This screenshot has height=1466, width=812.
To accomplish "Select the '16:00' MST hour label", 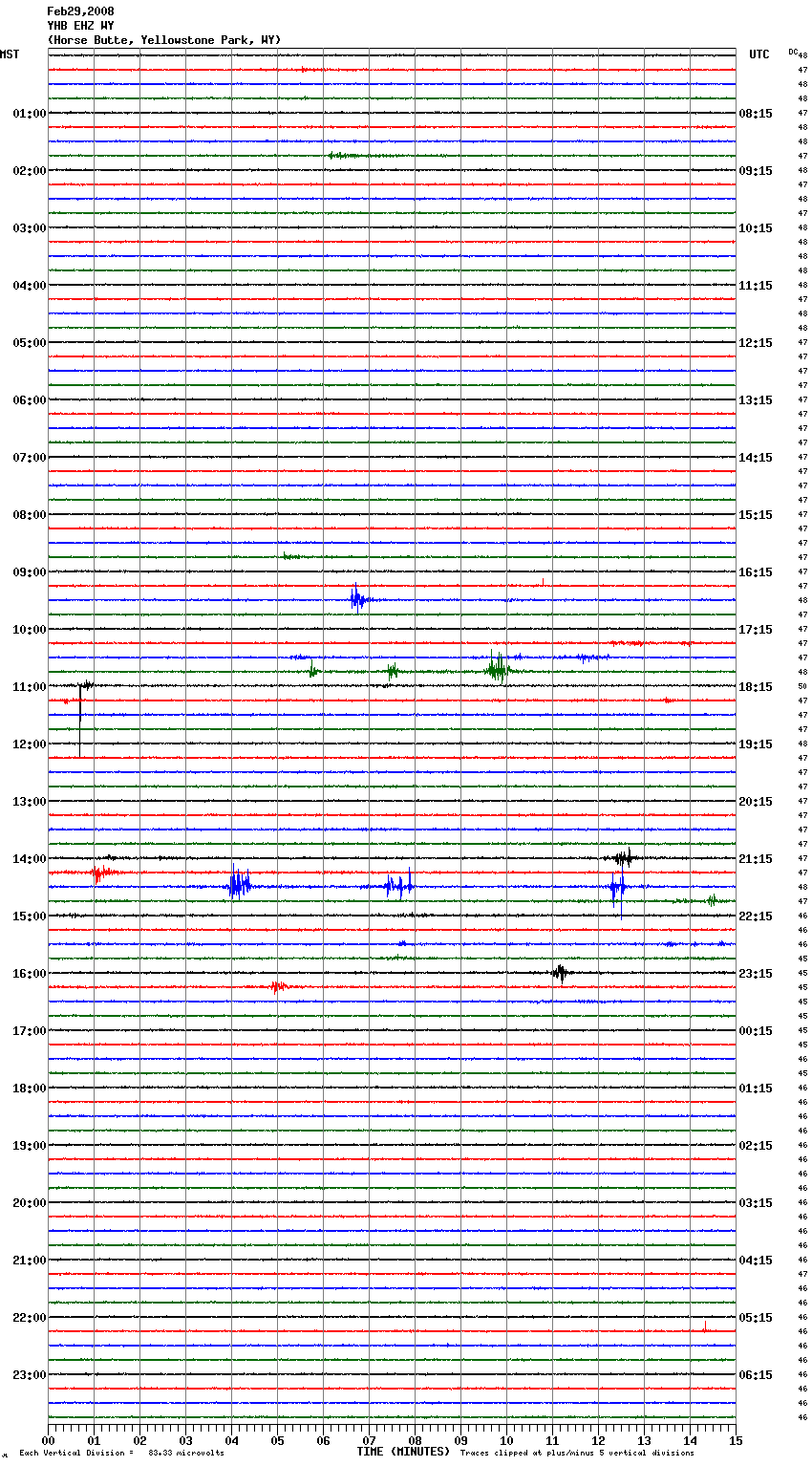I will point(30,974).
